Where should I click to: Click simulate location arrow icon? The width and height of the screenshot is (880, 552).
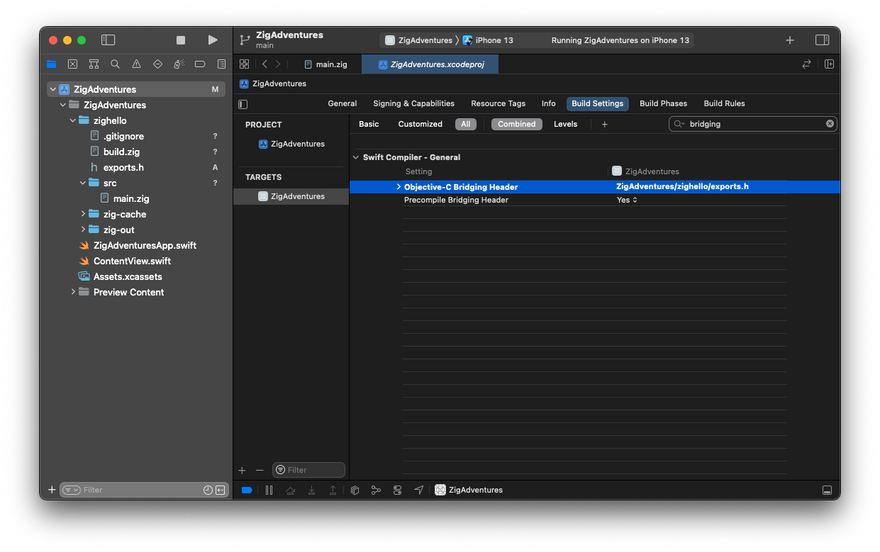point(419,490)
